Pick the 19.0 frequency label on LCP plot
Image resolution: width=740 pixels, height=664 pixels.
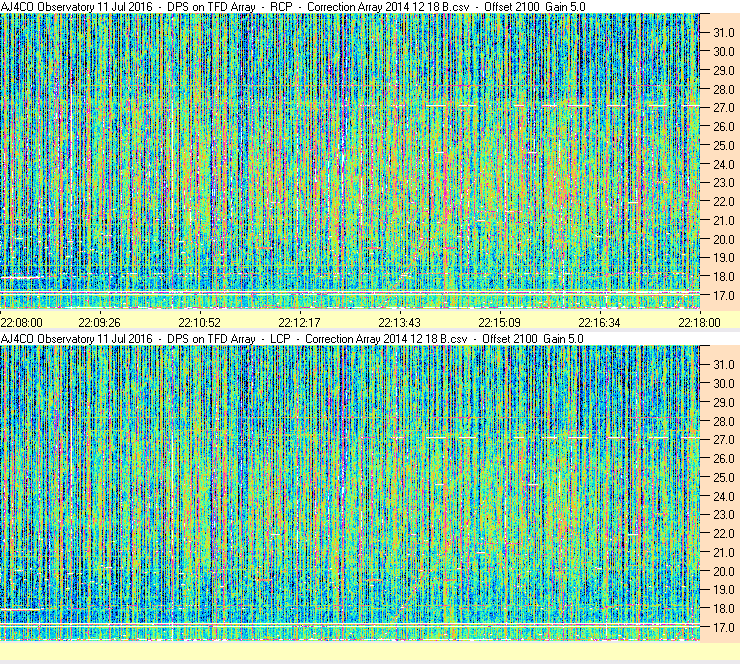(724, 589)
